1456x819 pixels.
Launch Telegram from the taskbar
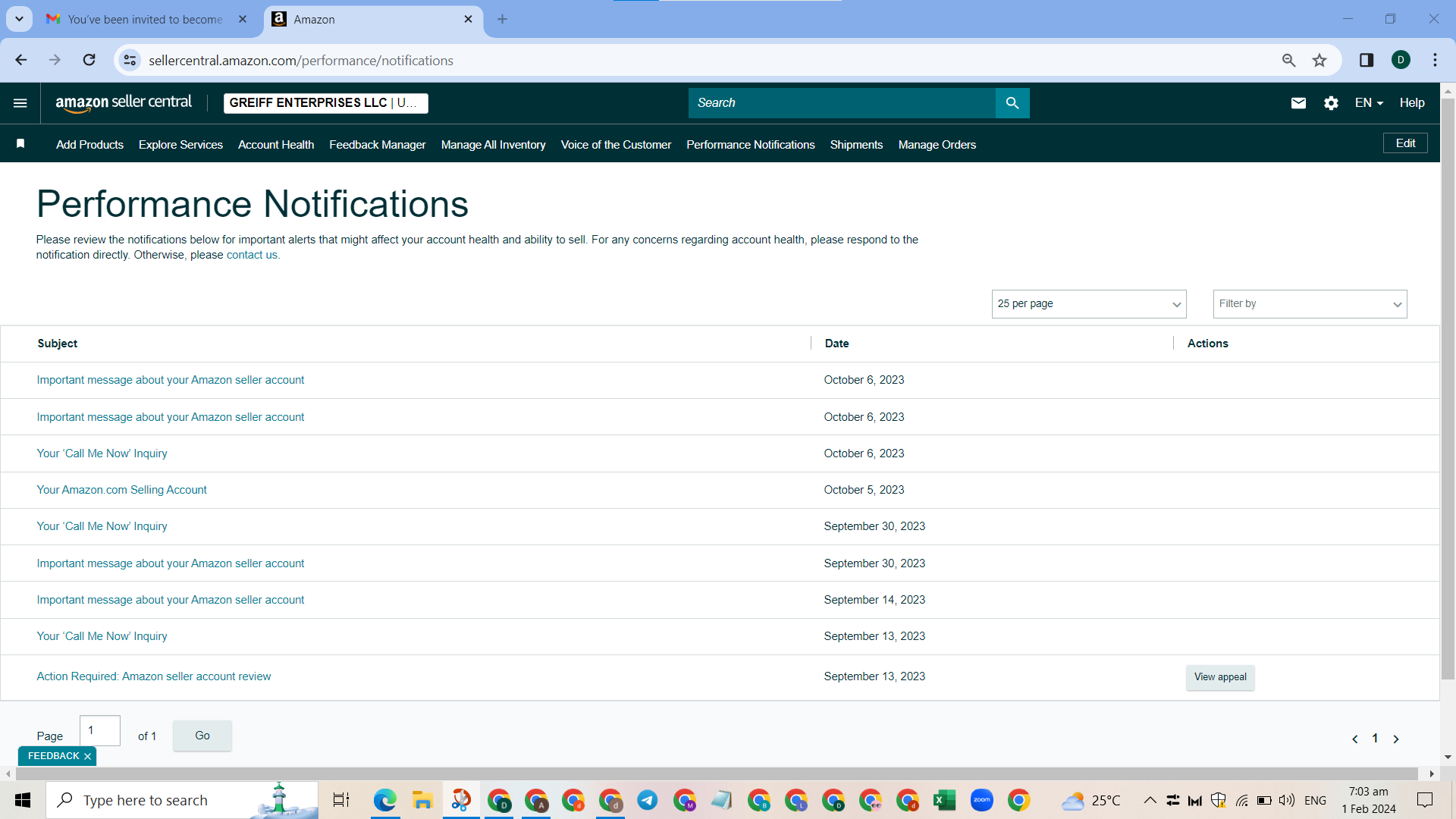click(647, 800)
